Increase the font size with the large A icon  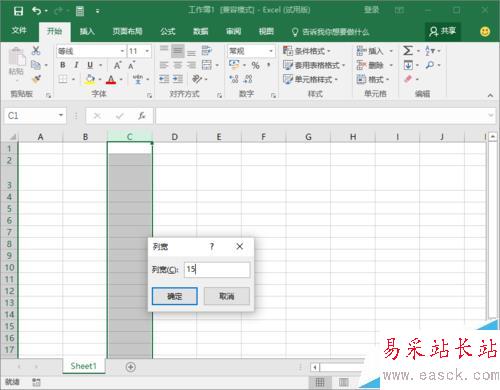click(x=117, y=65)
